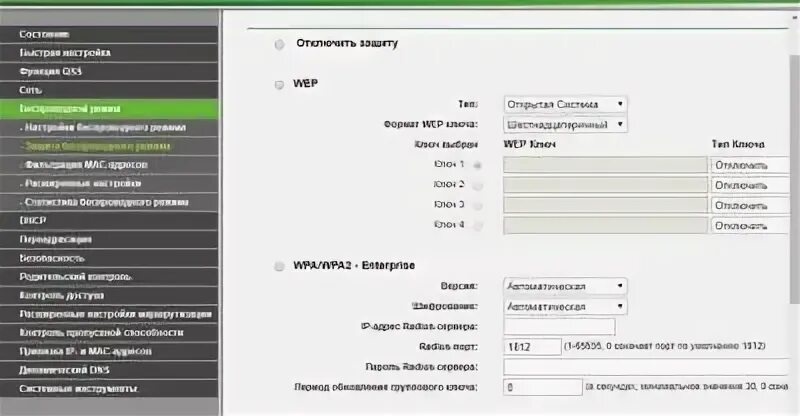Open 'Состояние' in the sidebar menu
The width and height of the screenshot is (800, 416).
pos(109,34)
